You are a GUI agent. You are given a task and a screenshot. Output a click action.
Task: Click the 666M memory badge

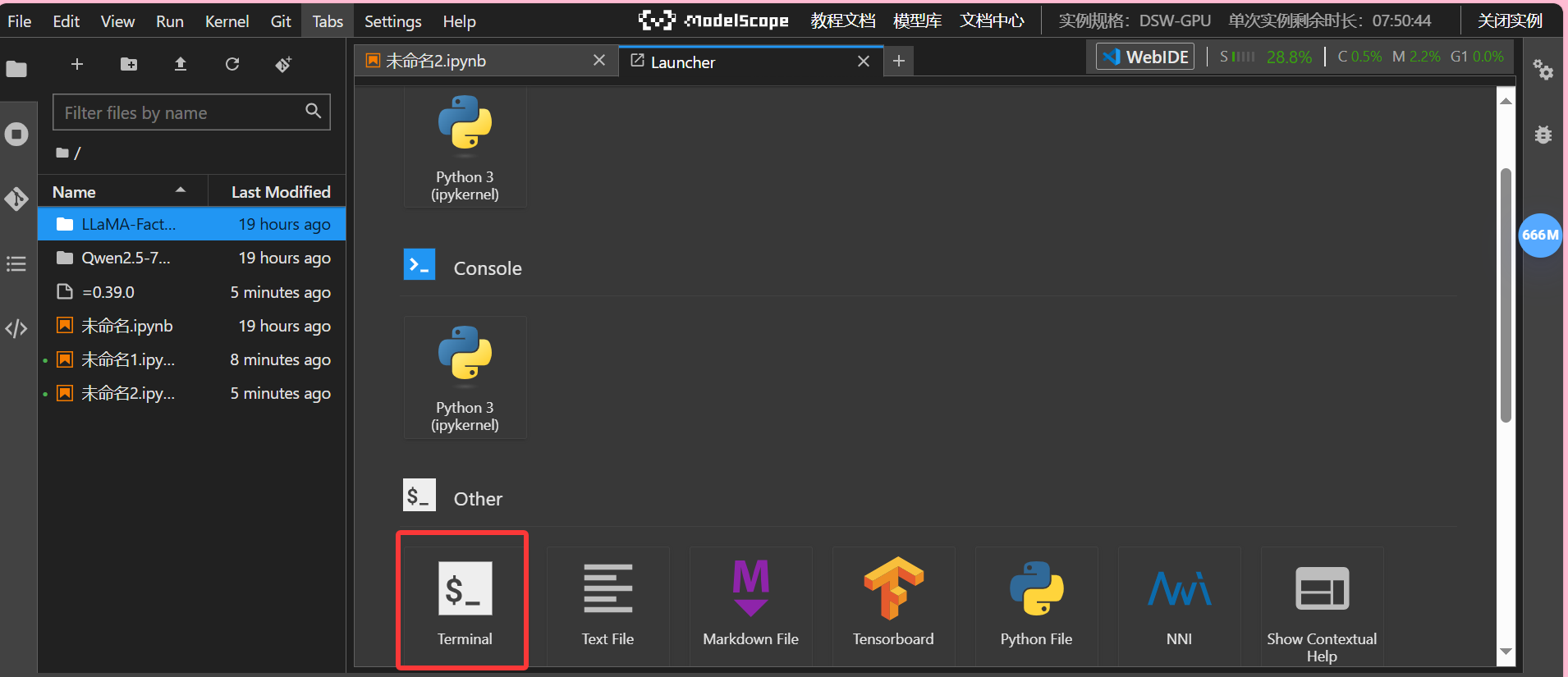(x=1540, y=235)
